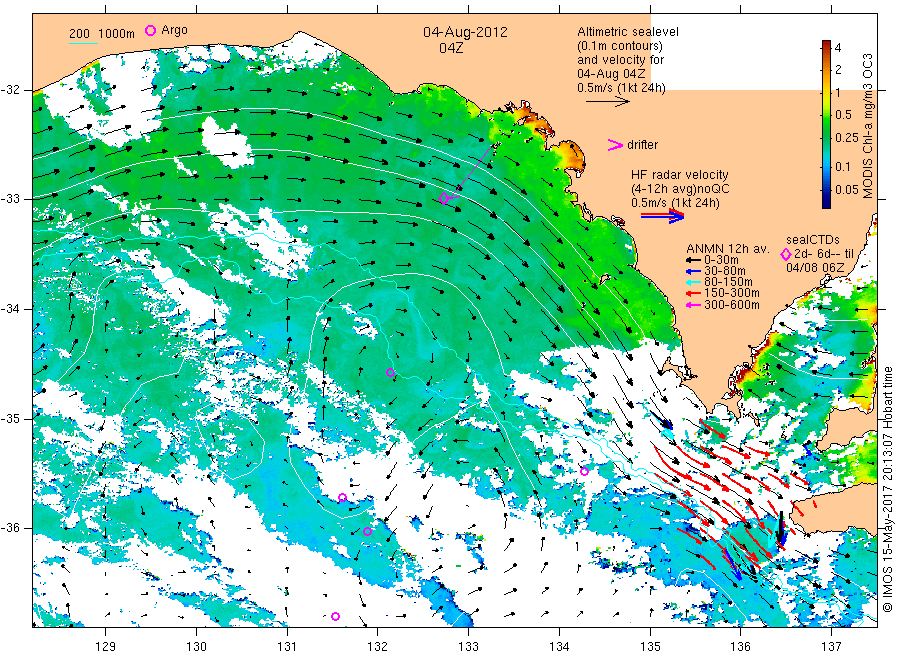
Task: Click the blue 30-80m ANMN arrow
Action: (x=694, y=271)
